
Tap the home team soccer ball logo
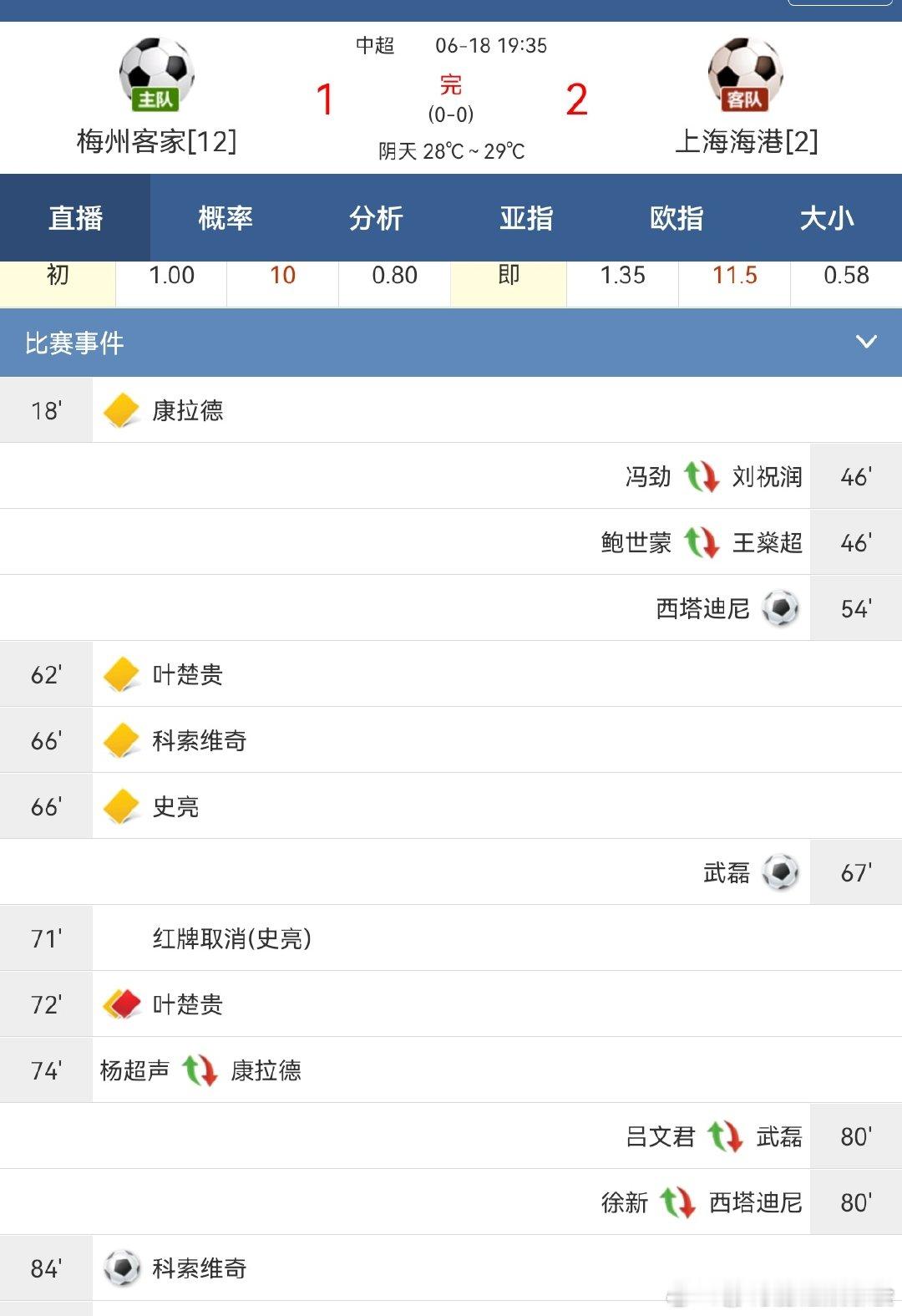[x=156, y=74]
